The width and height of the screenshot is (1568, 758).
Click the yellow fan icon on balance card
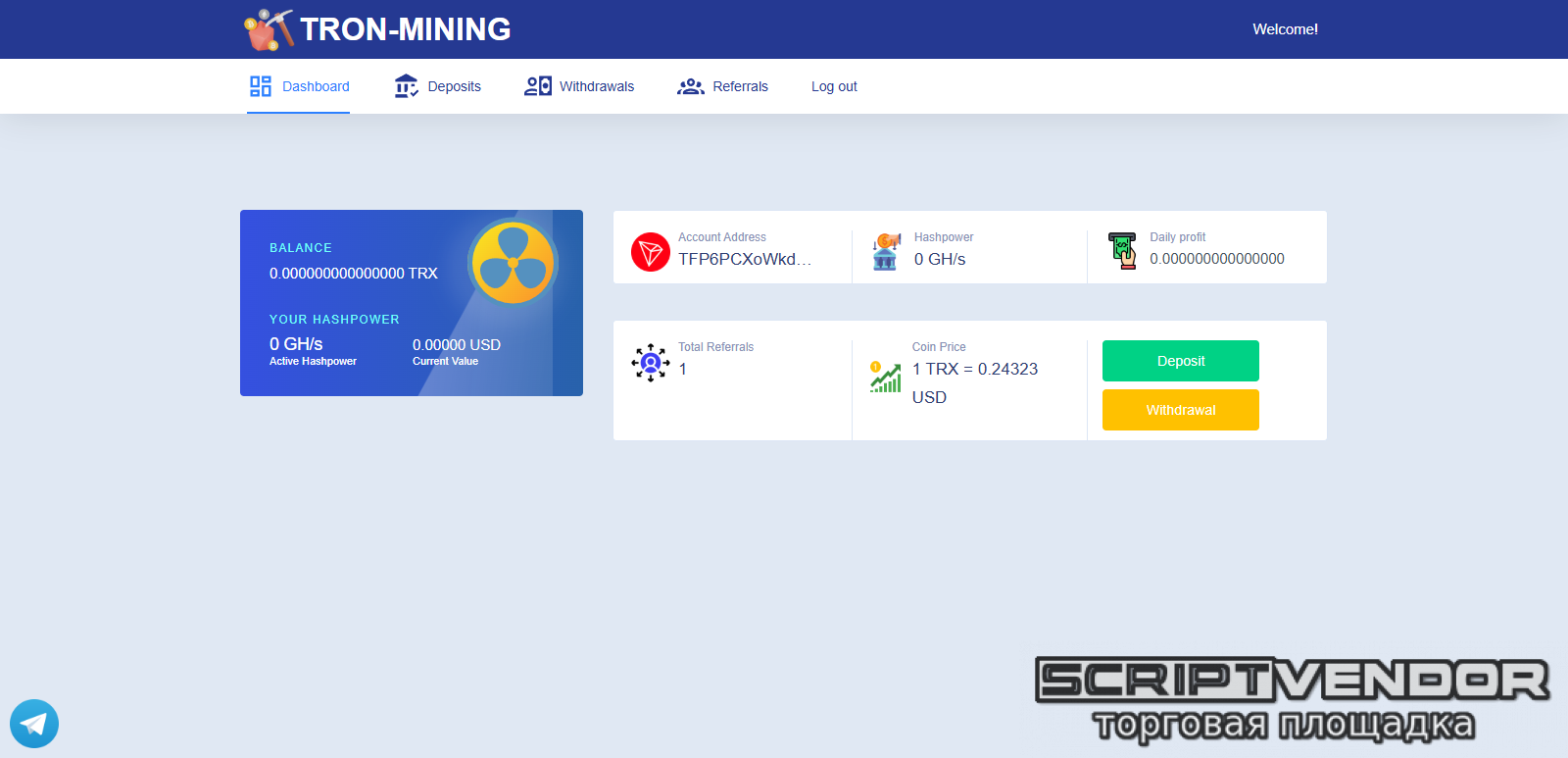point(513,262)
